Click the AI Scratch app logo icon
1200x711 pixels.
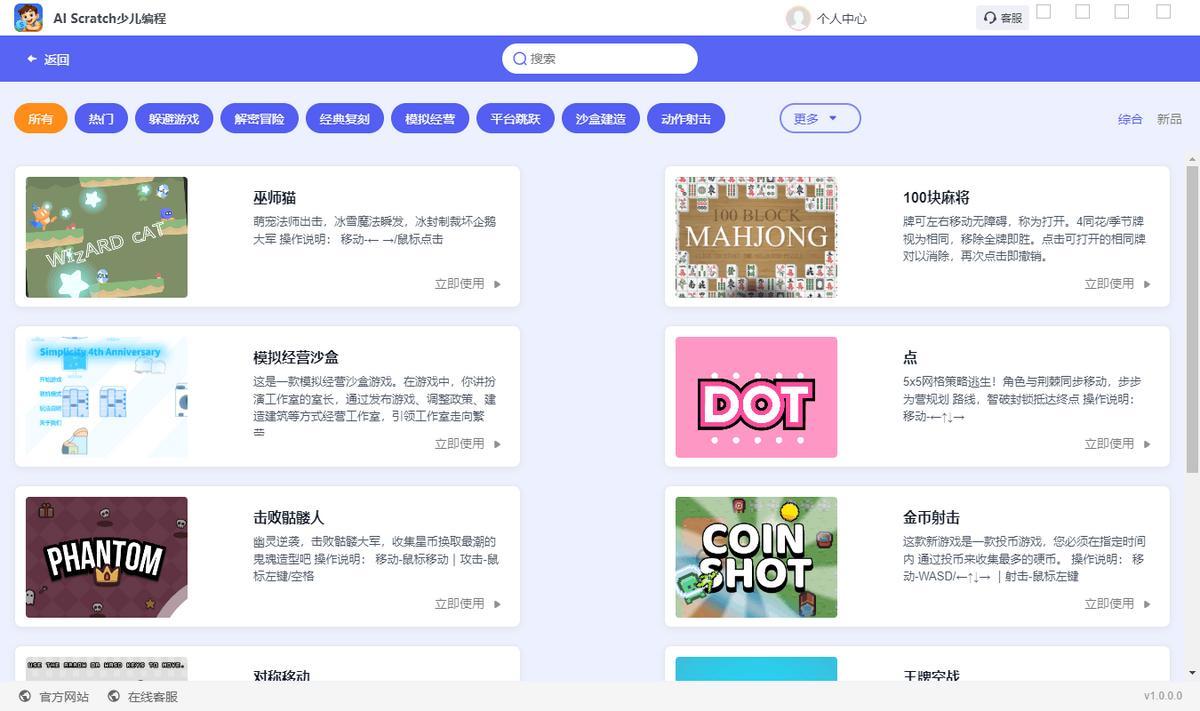(28, 18)
